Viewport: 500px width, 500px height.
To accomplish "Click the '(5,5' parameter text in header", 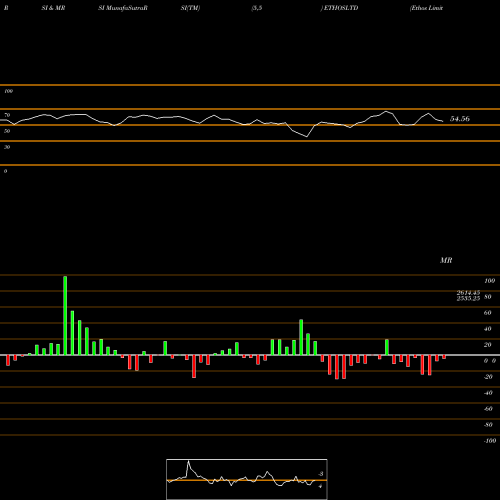I will [257, 8].
